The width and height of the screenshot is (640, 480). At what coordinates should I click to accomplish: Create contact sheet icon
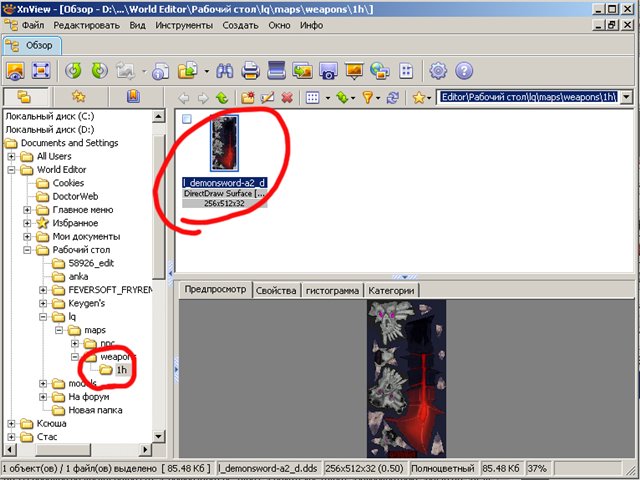(x=406, y=71)
